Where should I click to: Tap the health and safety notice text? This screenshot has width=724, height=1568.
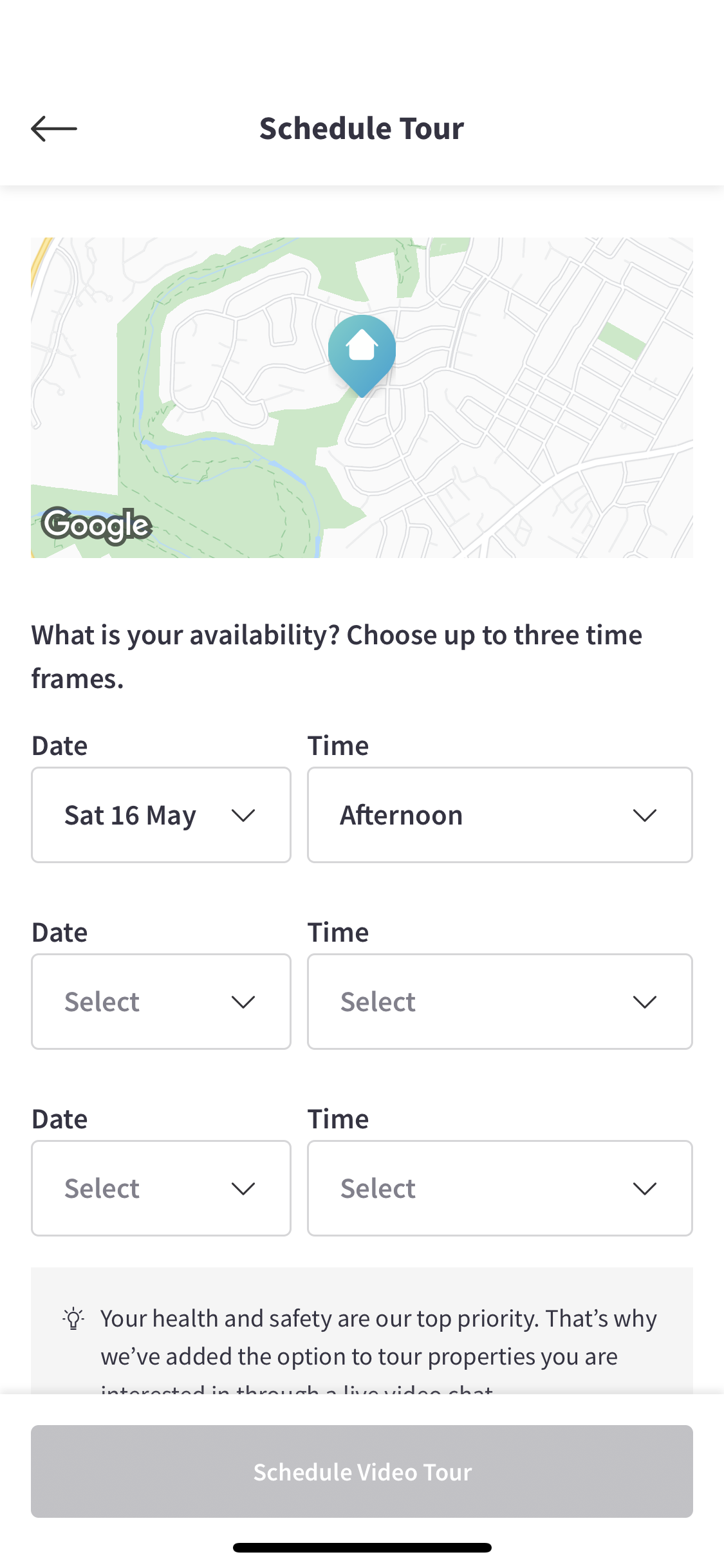pyautogui.click(x=378, y=1338)
